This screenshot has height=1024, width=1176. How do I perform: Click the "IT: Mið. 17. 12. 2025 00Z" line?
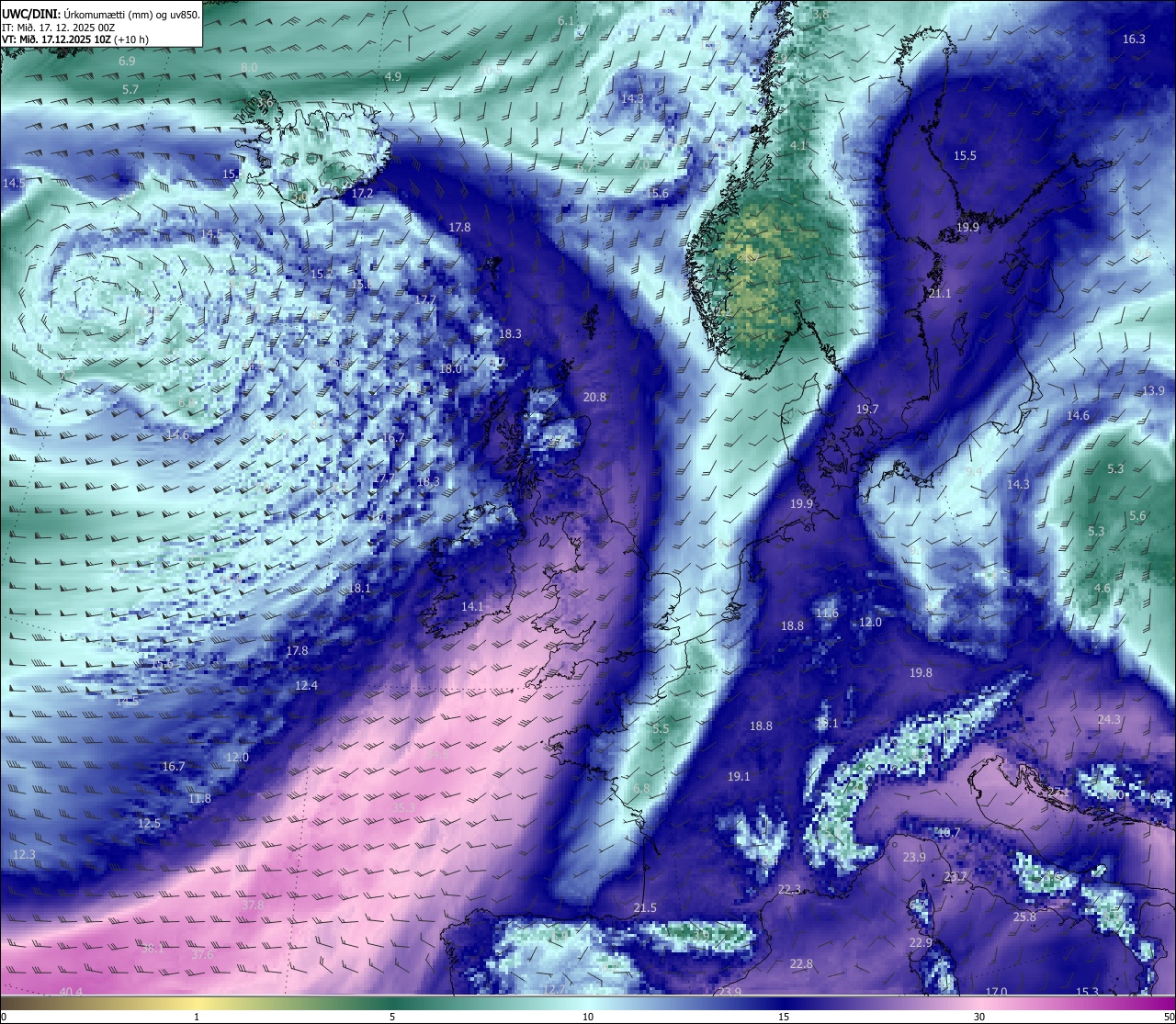click(x=59, y=28)
